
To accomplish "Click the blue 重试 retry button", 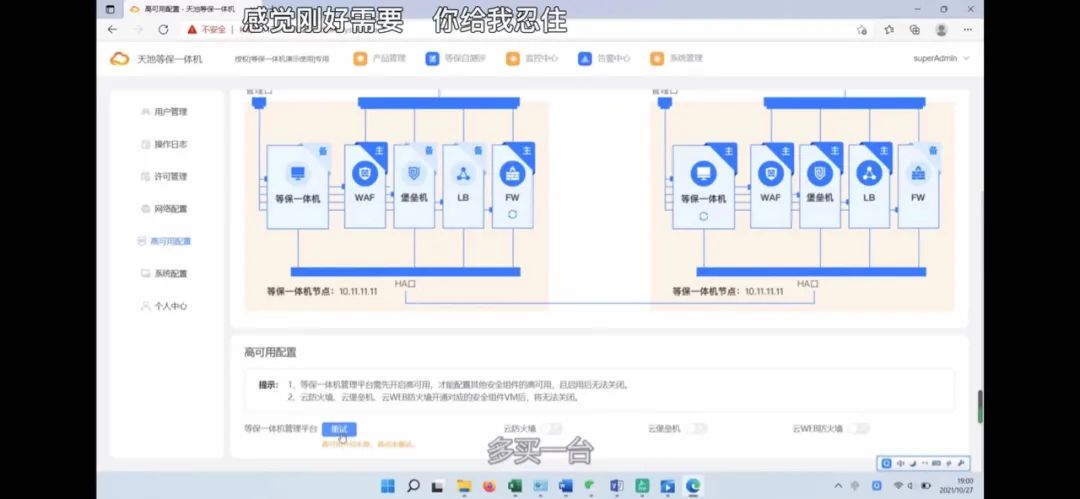I will pos(339,429).
